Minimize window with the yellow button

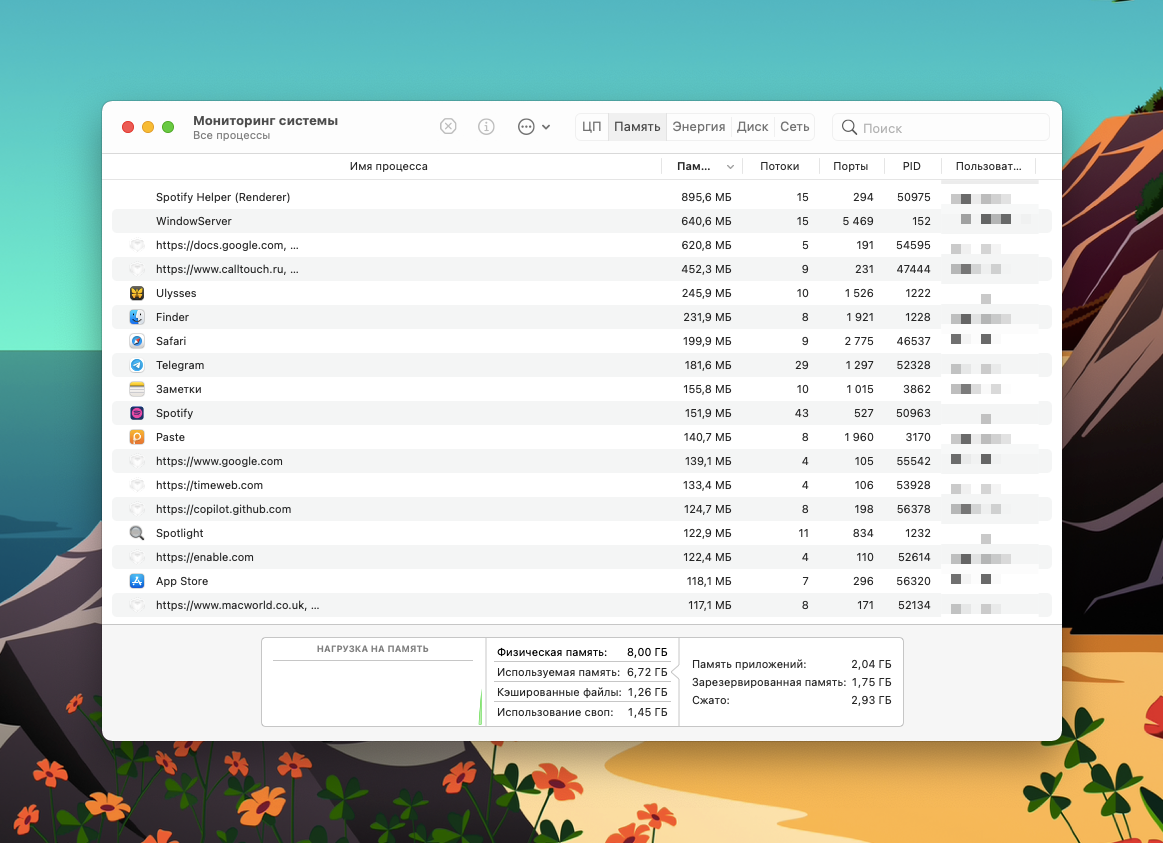[x=148, y=127]
